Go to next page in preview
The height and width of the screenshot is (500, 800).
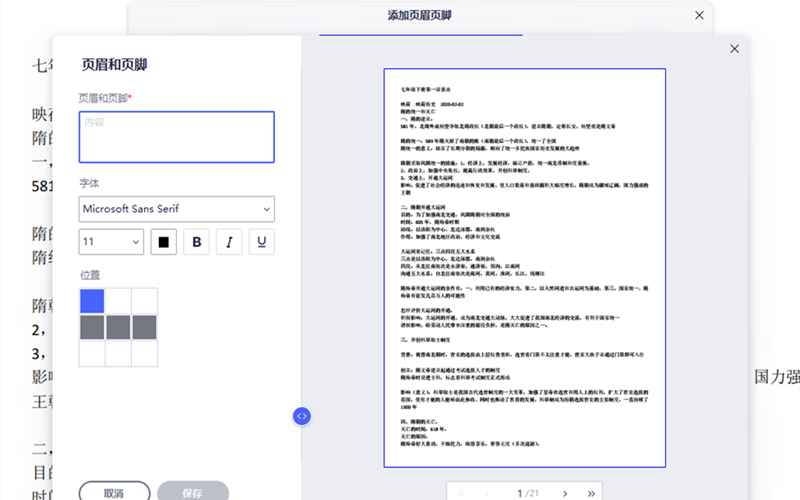pyautogui.click(x=565, y=493)
